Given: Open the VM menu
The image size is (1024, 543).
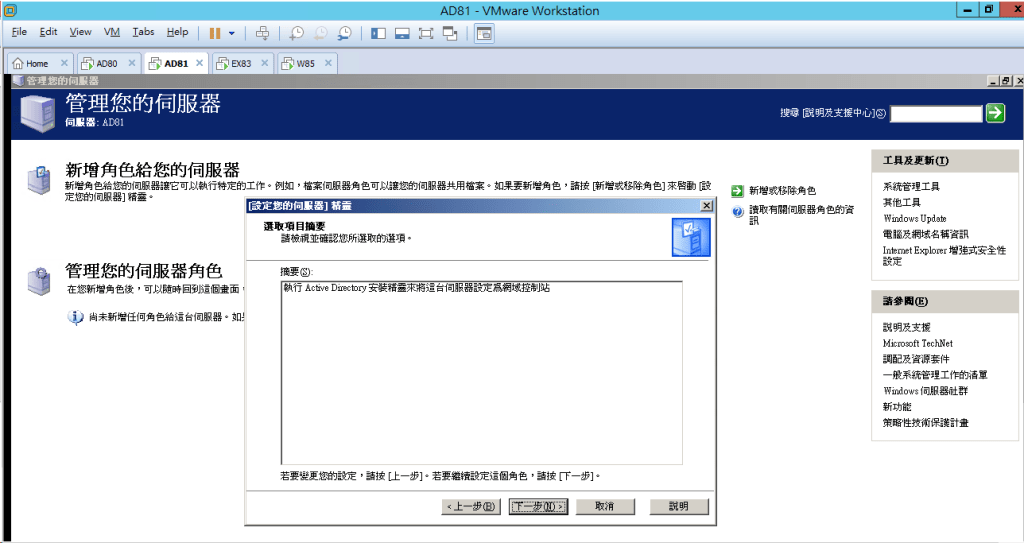Looking at the screenshot, I should (112, 32).
